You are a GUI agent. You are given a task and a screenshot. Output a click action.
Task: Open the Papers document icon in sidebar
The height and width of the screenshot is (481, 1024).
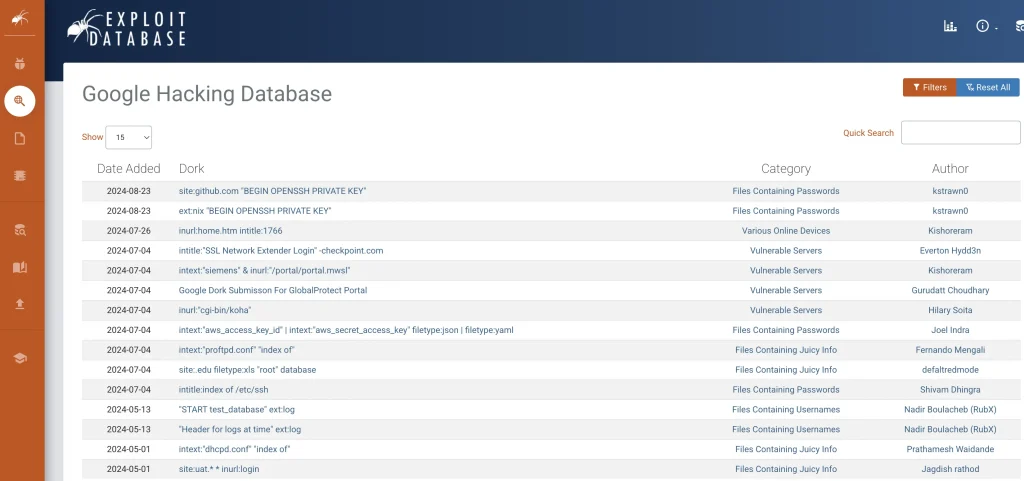coord(19,138)
